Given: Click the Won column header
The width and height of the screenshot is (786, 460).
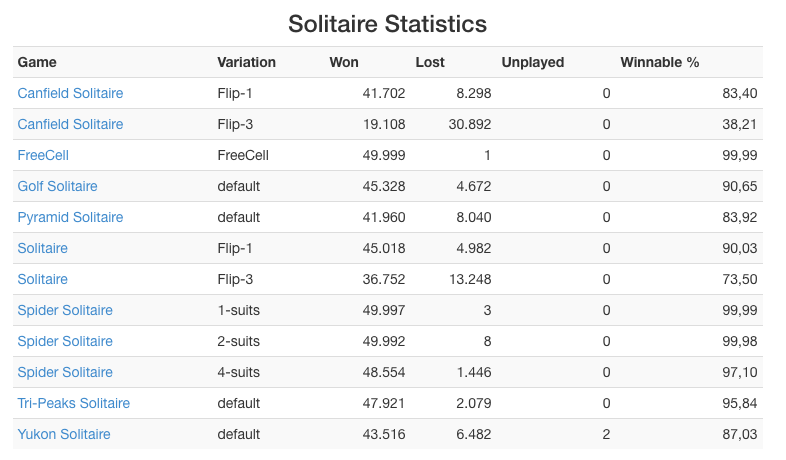Looking at the screenshot, I should coord(344,62).
